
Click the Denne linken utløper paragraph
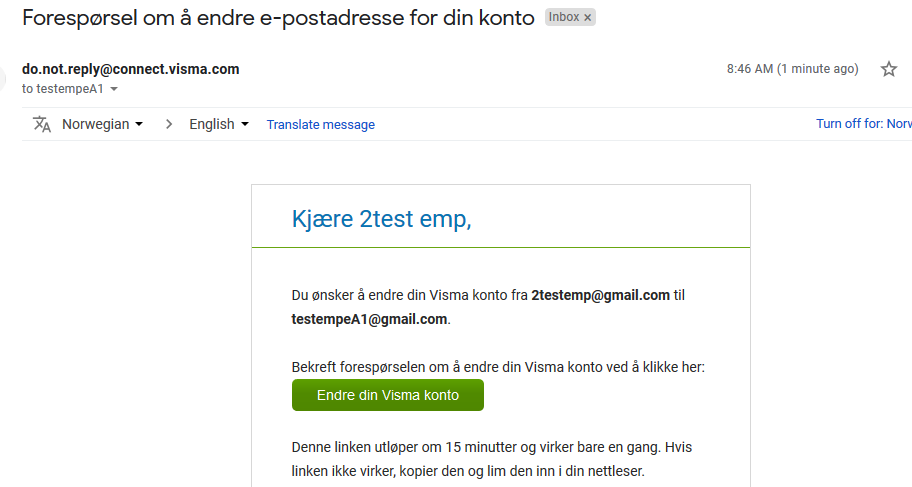[490, 458]
